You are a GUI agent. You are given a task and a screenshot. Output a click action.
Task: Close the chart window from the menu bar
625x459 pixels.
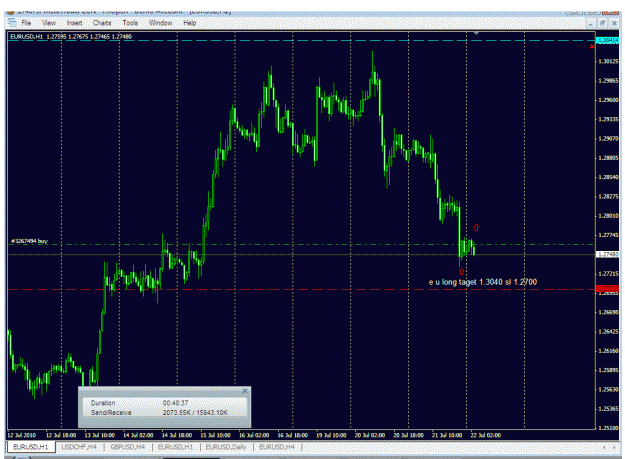pos(614,23)
